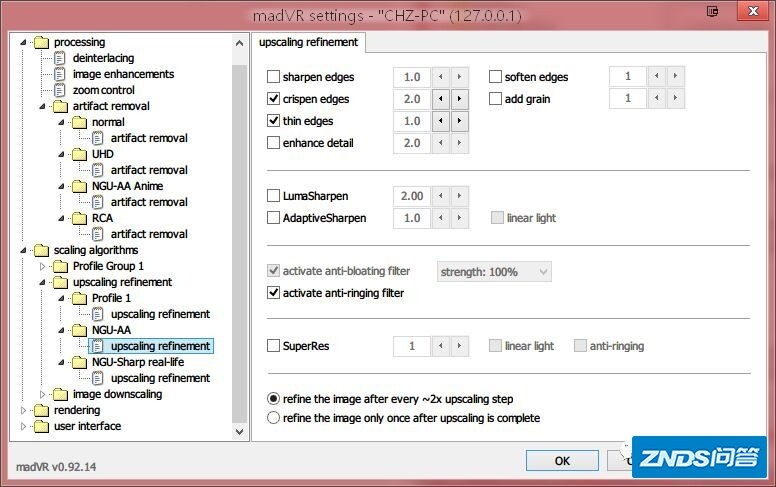Increase crispen edges value with right arrow

(x=459, y=99)
